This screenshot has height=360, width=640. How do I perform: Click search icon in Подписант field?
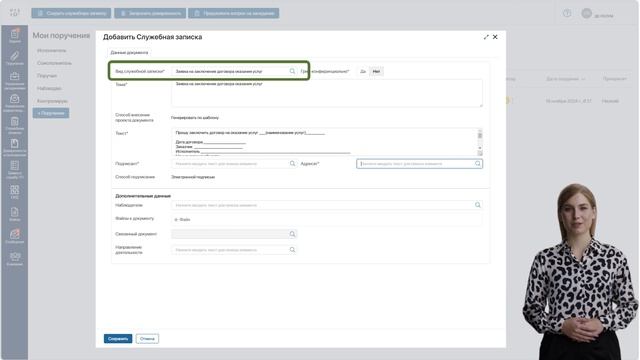click(x=292, y=164)
